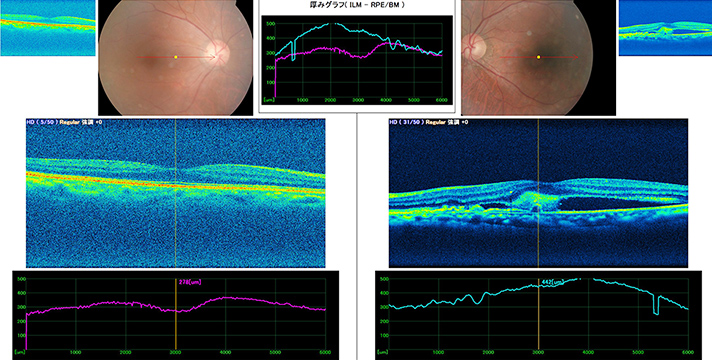Screen dimensions: 712x360
Task: Click the 278 um readout on magenta graph
Action: pos(189,282)
